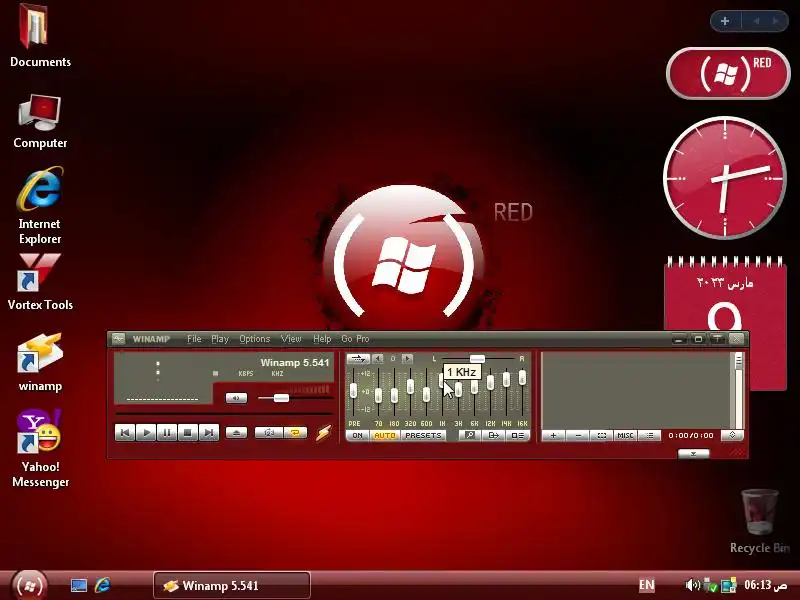Click the playlist layout button under equalizer
This screenshot has height=600, width=800.
(x=517, y=436)
